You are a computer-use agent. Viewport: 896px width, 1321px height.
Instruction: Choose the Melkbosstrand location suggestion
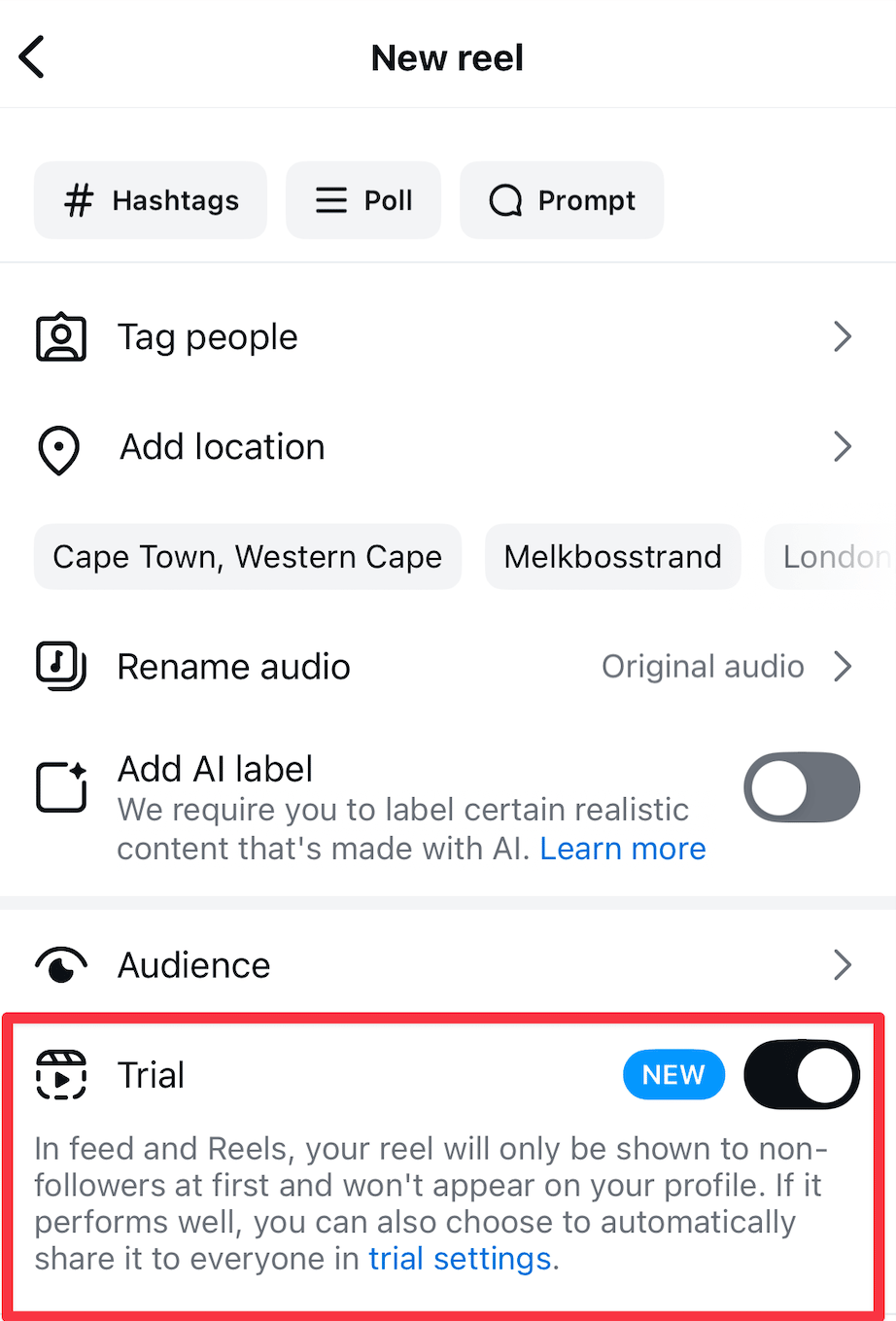(612, 557)
